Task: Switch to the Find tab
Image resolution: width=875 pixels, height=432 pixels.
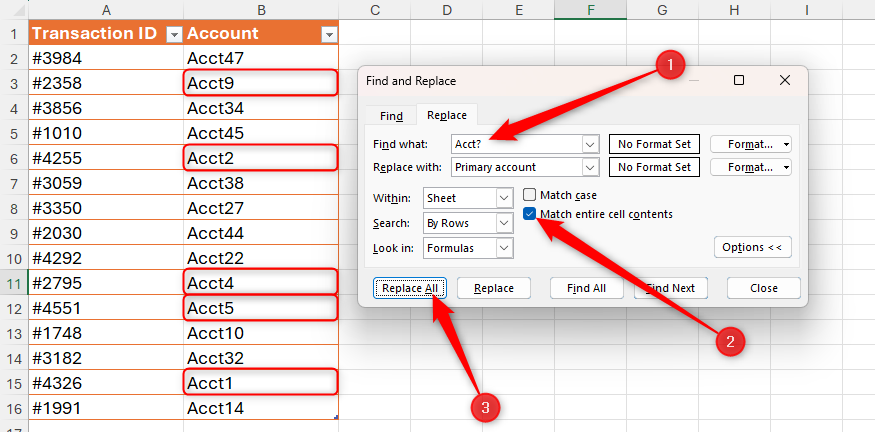Action: (391, 115)
